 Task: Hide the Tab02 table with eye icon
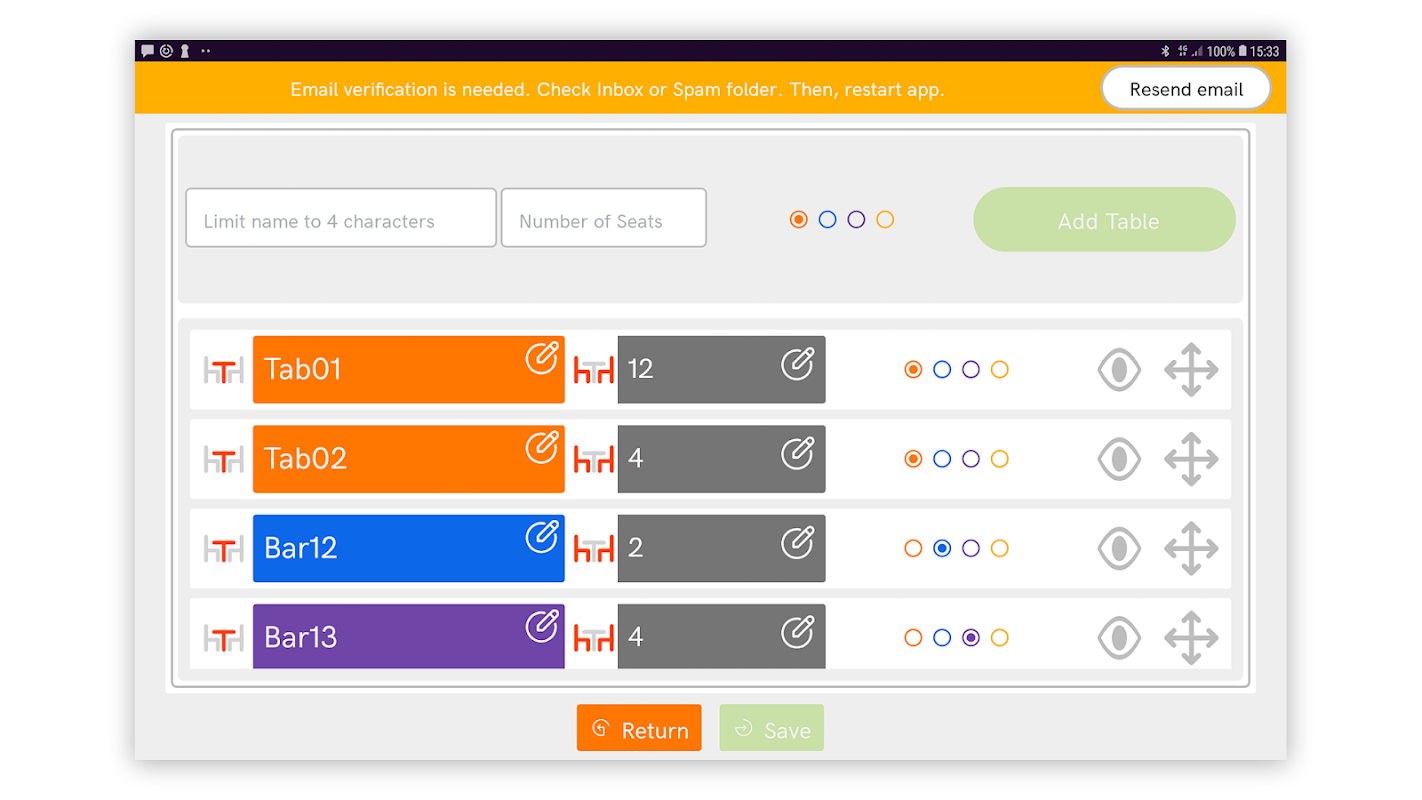pyautogui.click(x=1119, y=459)
